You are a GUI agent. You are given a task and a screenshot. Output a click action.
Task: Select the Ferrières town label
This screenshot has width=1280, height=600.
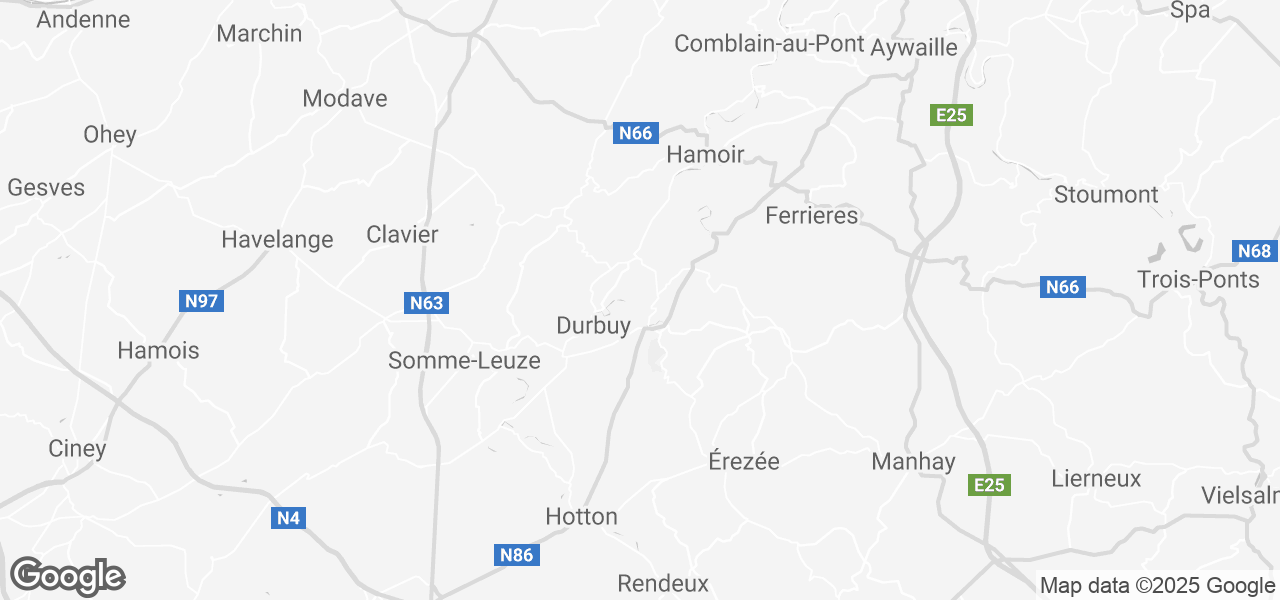pos(812,215)
